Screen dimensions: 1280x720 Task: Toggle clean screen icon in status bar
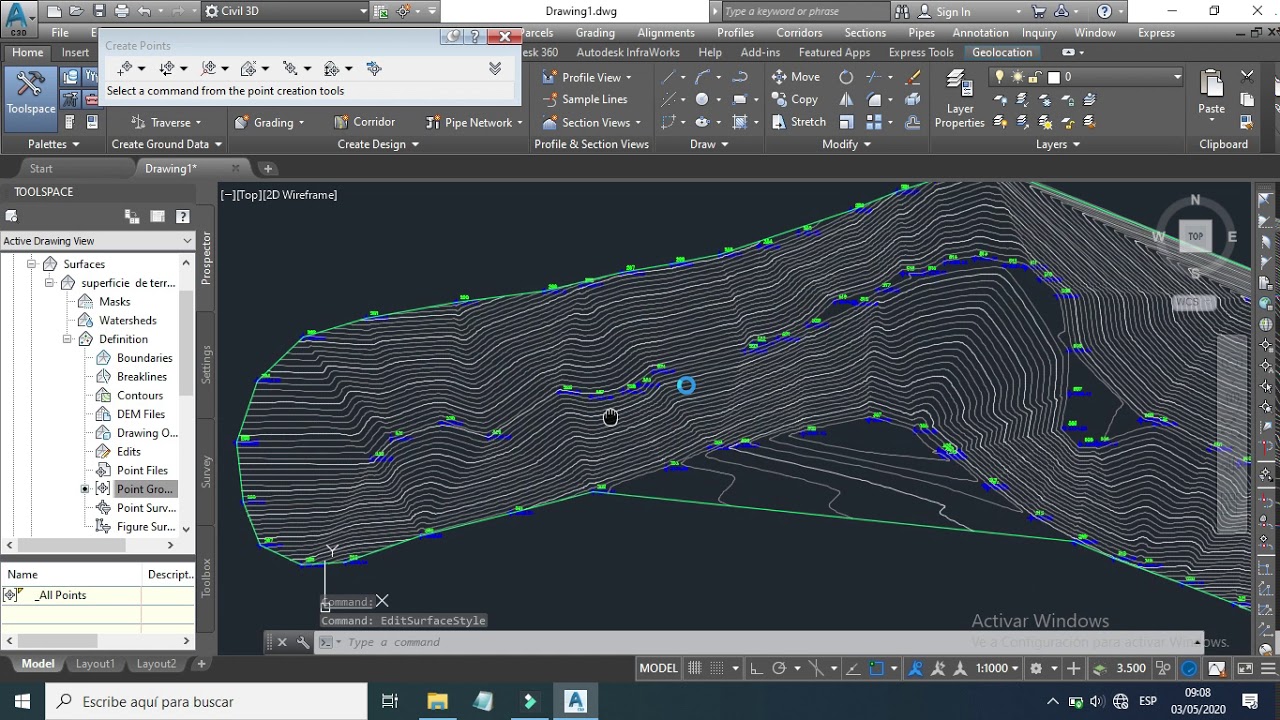coord(1244,668)
